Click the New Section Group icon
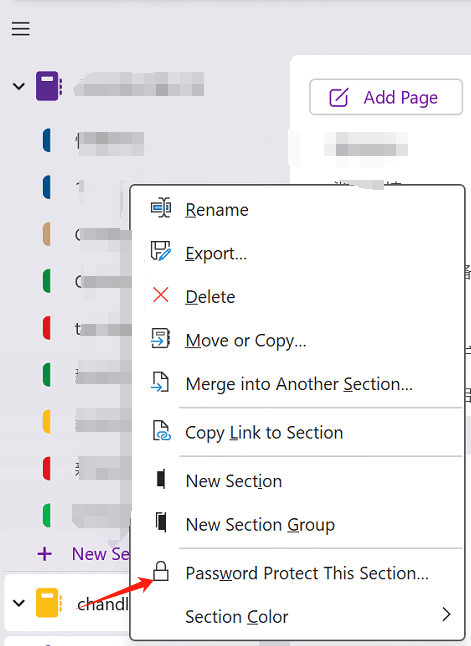 pos(161,522)
